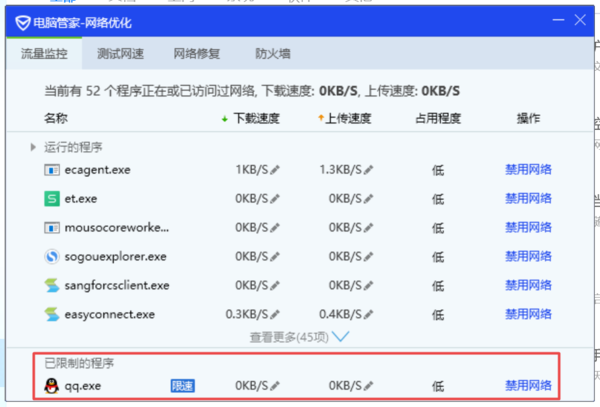The height and width of the screenshot is (407, 600).
Task: Click the 限速 badge next to qq.exe
Action: (x=183, y=385)
